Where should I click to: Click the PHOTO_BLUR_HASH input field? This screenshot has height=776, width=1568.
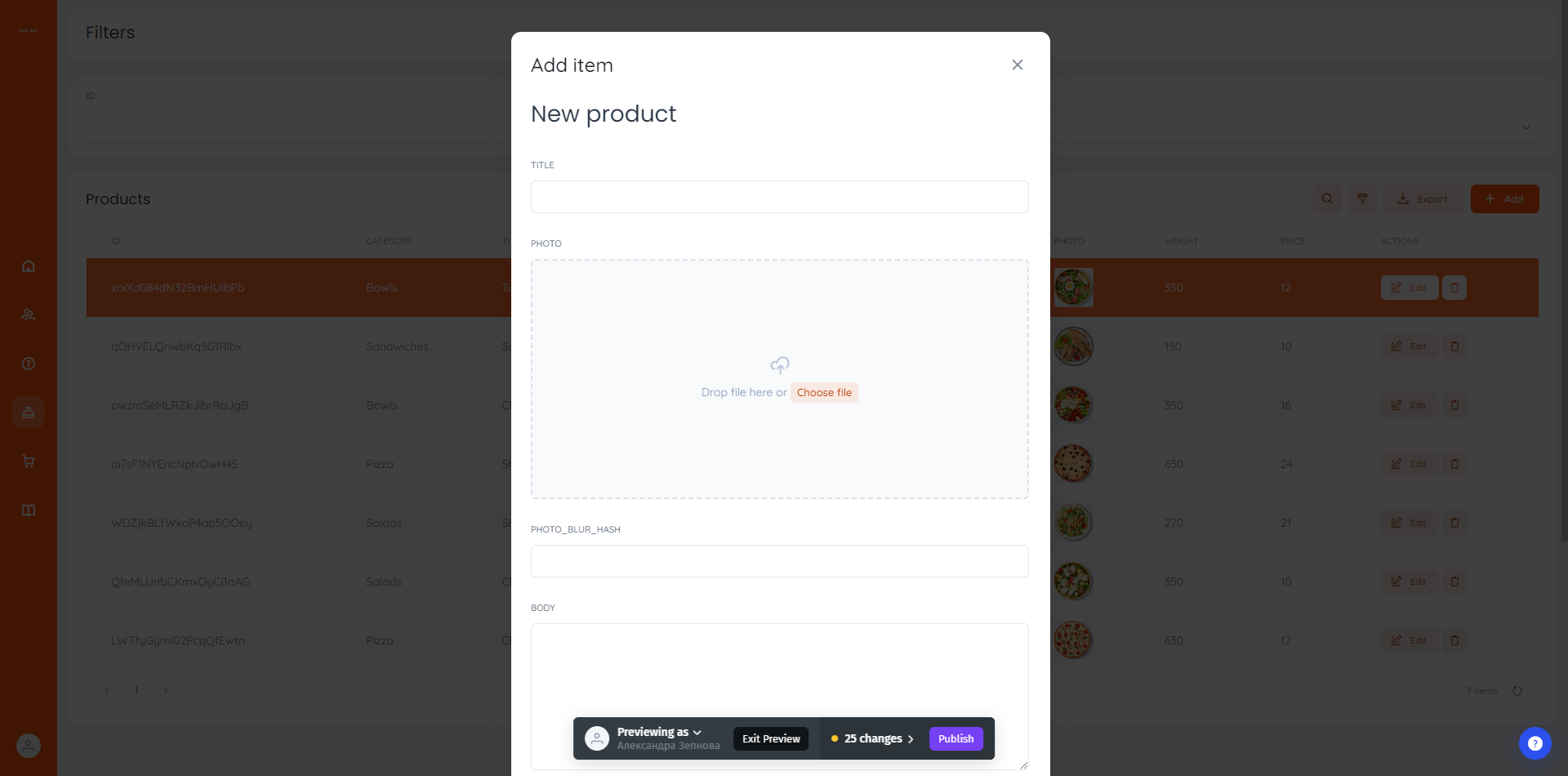click(779, 561)
